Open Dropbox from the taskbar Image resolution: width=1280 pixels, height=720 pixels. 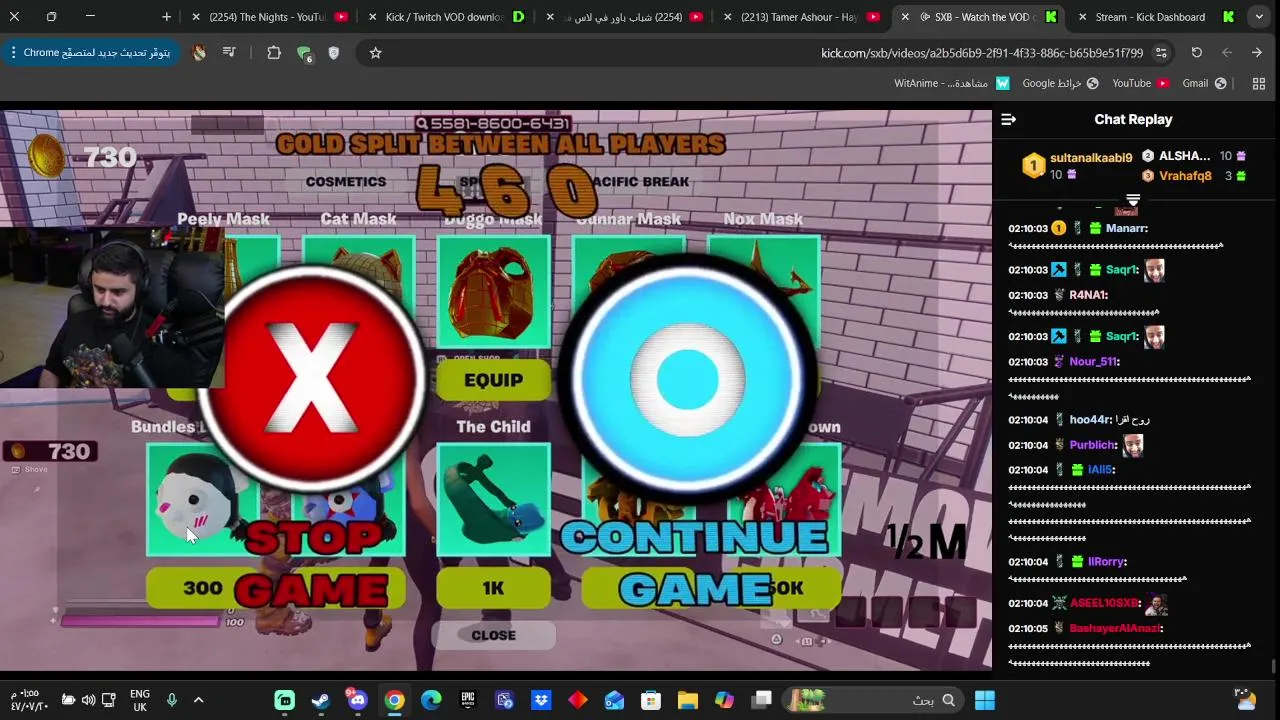(x=541, y=700)
